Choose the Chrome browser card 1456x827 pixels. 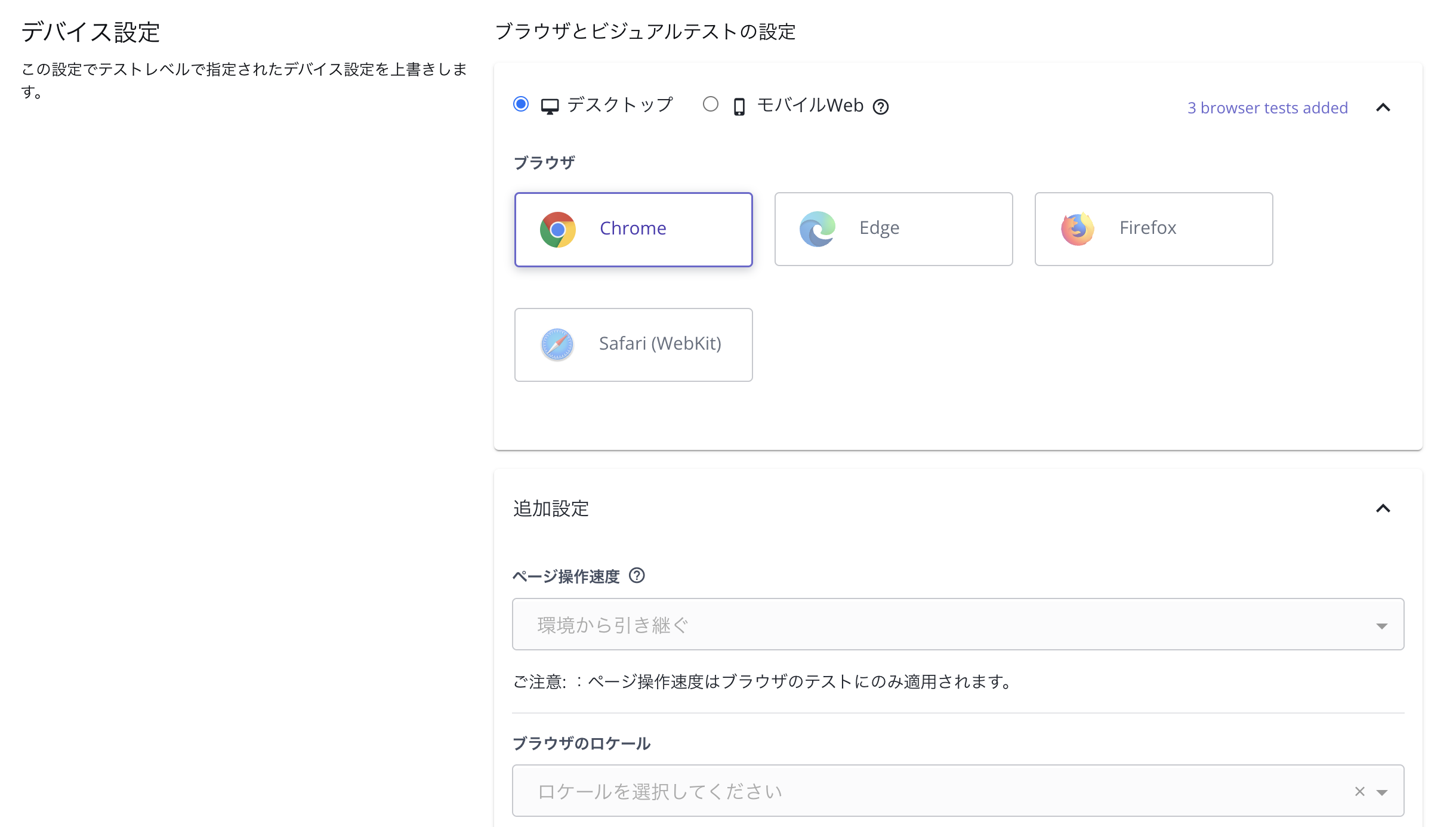click(633, 229)
